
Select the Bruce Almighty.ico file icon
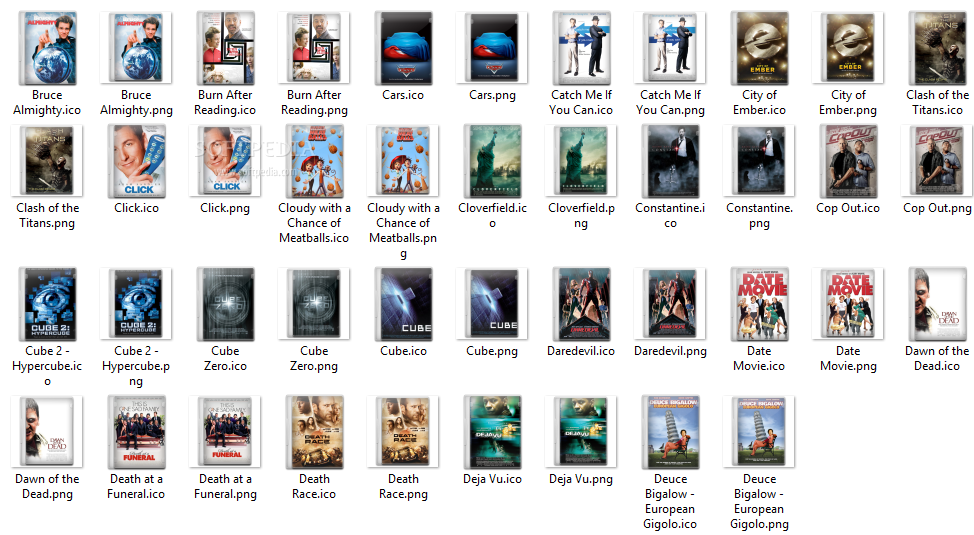[x=47, y=48]
